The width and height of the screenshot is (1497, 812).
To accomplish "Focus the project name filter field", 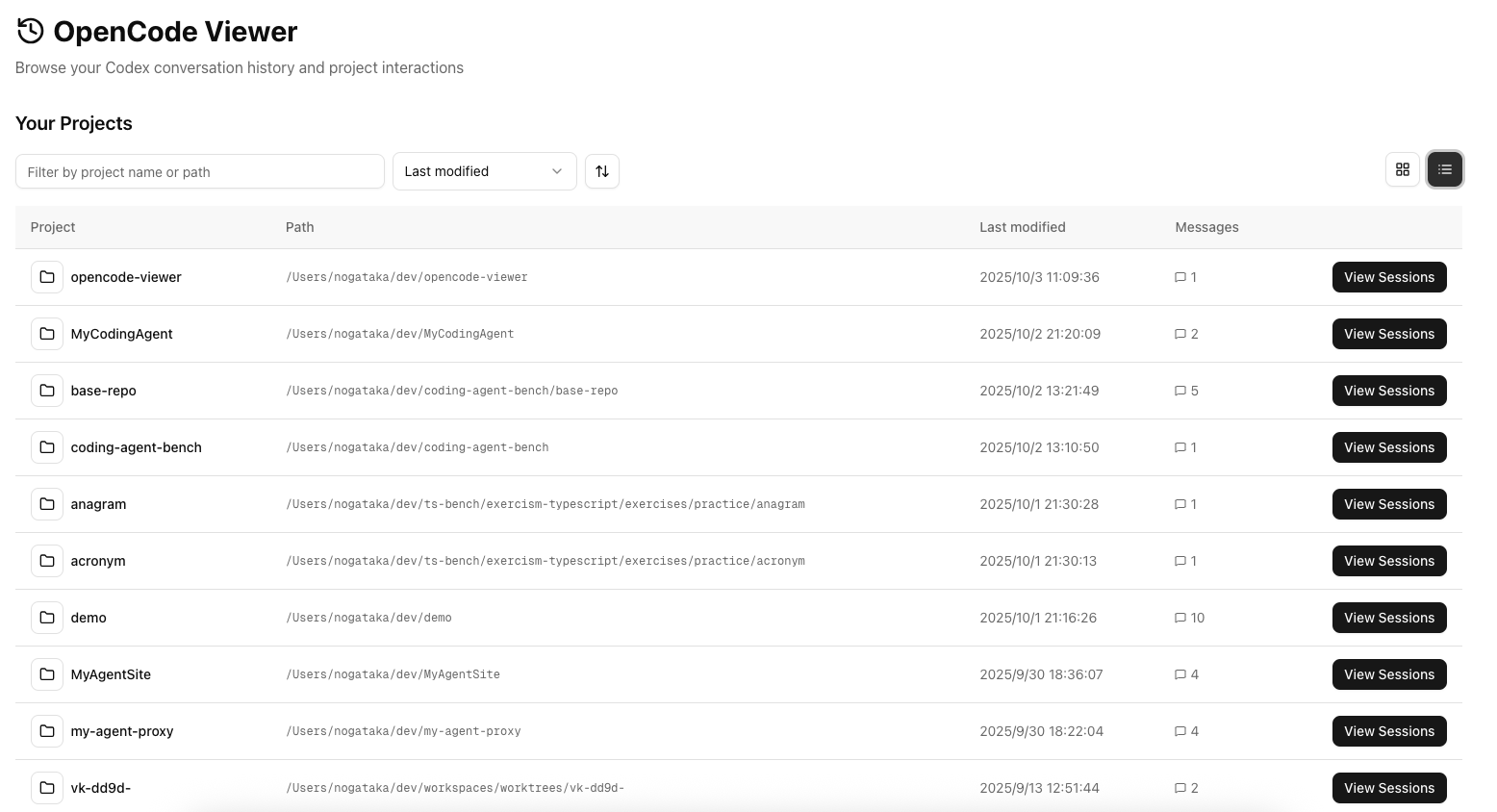I will point(200,171).
